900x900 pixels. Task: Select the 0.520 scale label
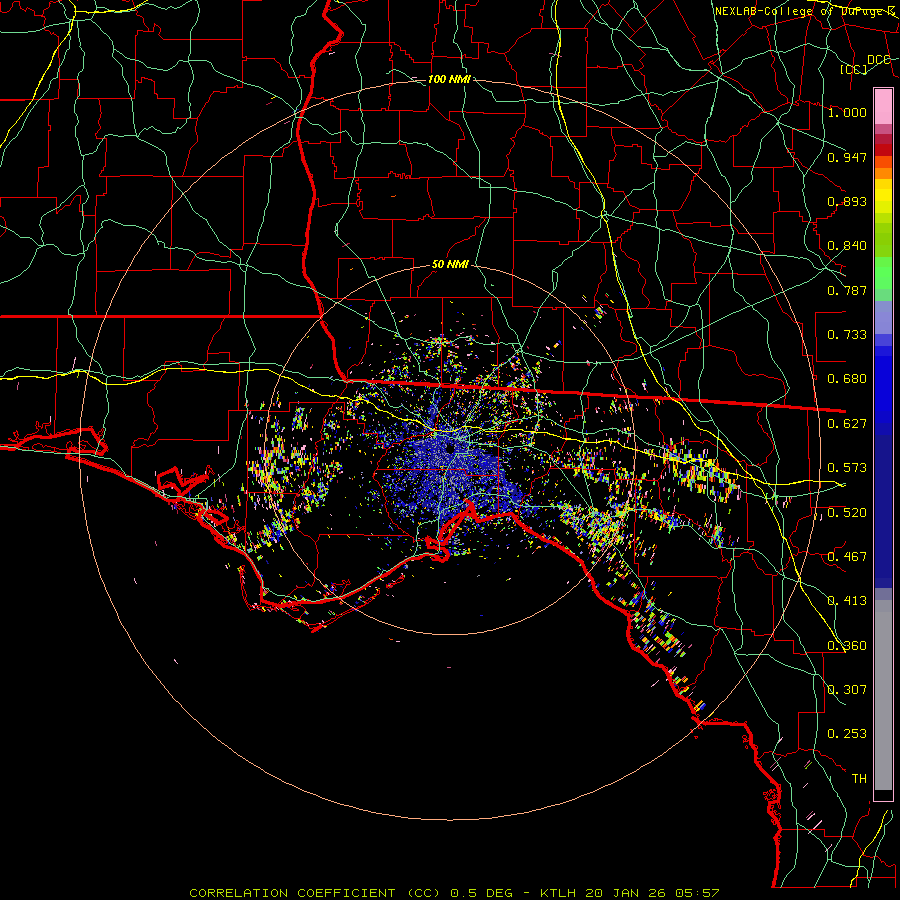coord(847,513)
